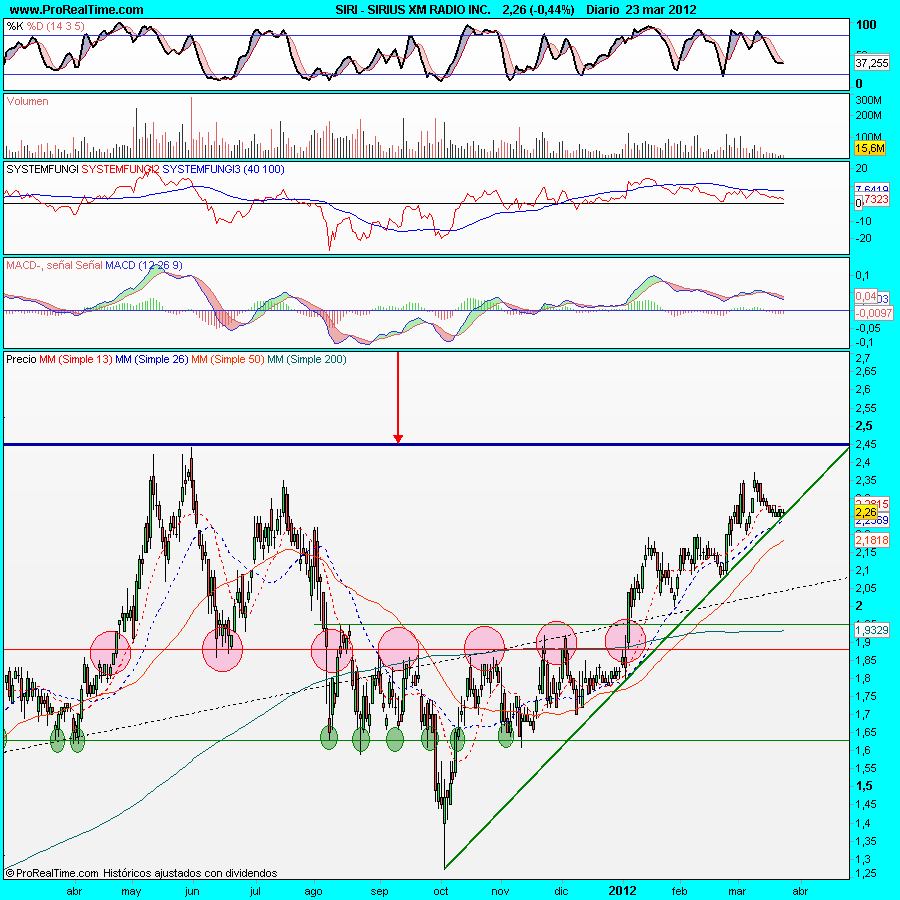Click the 2,7 price axis label
900x900 pixels.
point(862,358)
